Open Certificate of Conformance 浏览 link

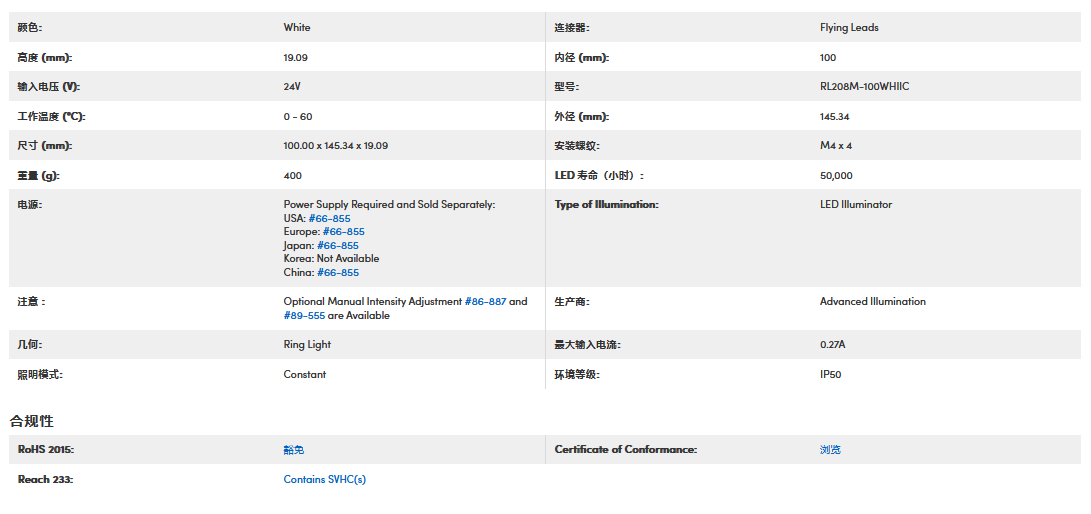click(830, 450)
